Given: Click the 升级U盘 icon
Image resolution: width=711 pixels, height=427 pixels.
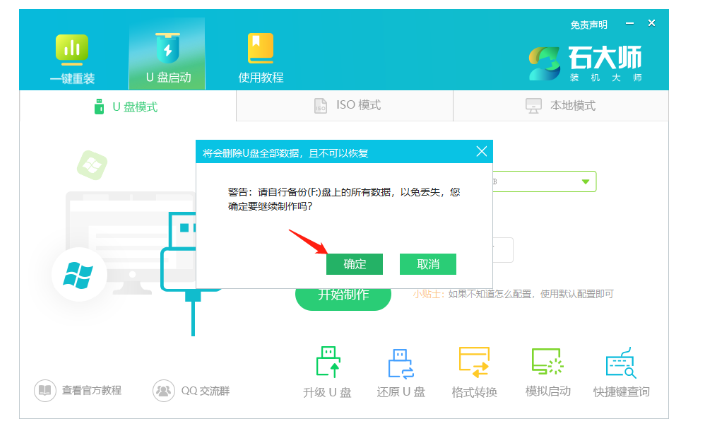Looking at the screenshot, I should (327, 362).
